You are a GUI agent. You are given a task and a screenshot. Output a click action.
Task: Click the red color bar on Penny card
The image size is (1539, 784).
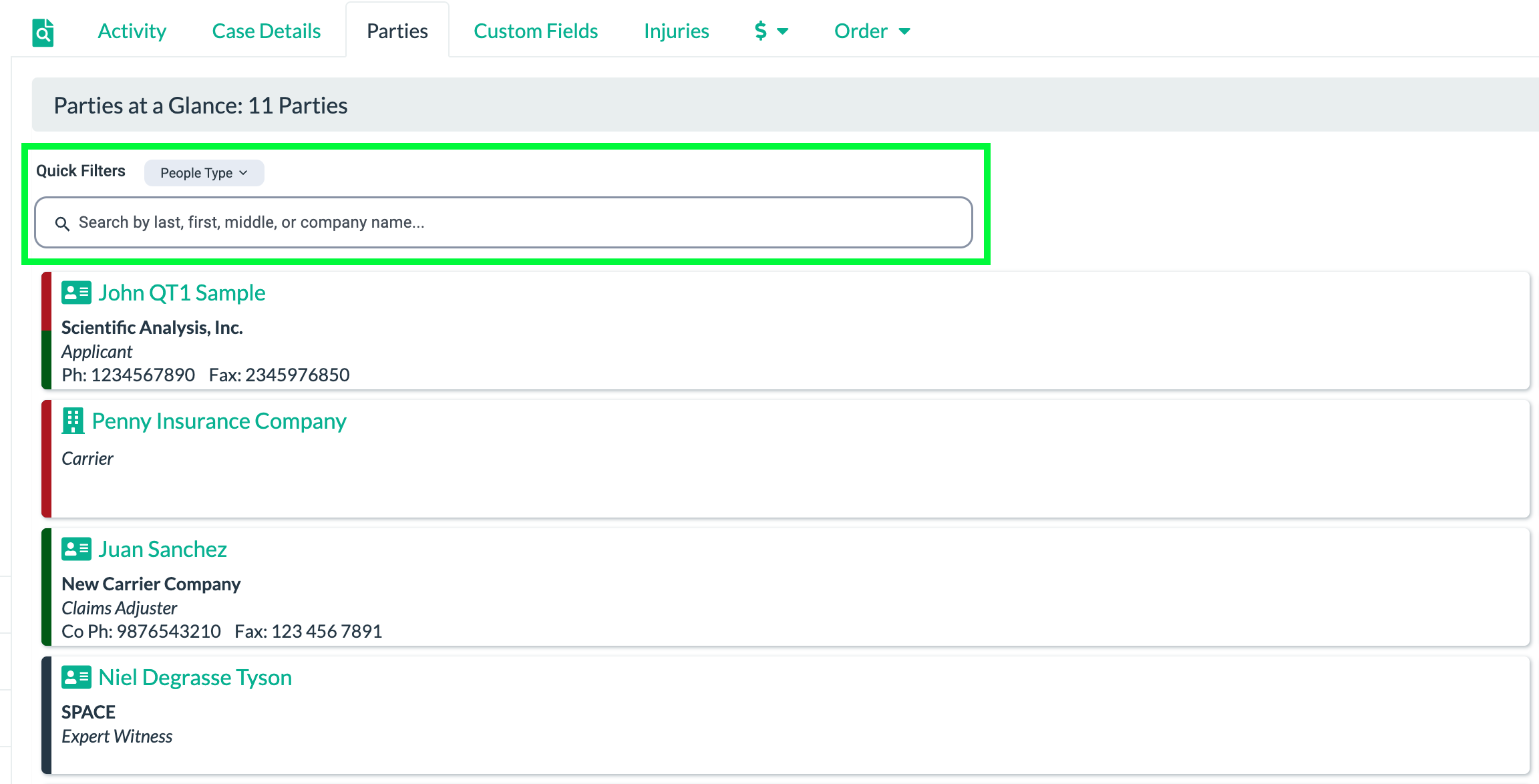[x=46, y=458]
